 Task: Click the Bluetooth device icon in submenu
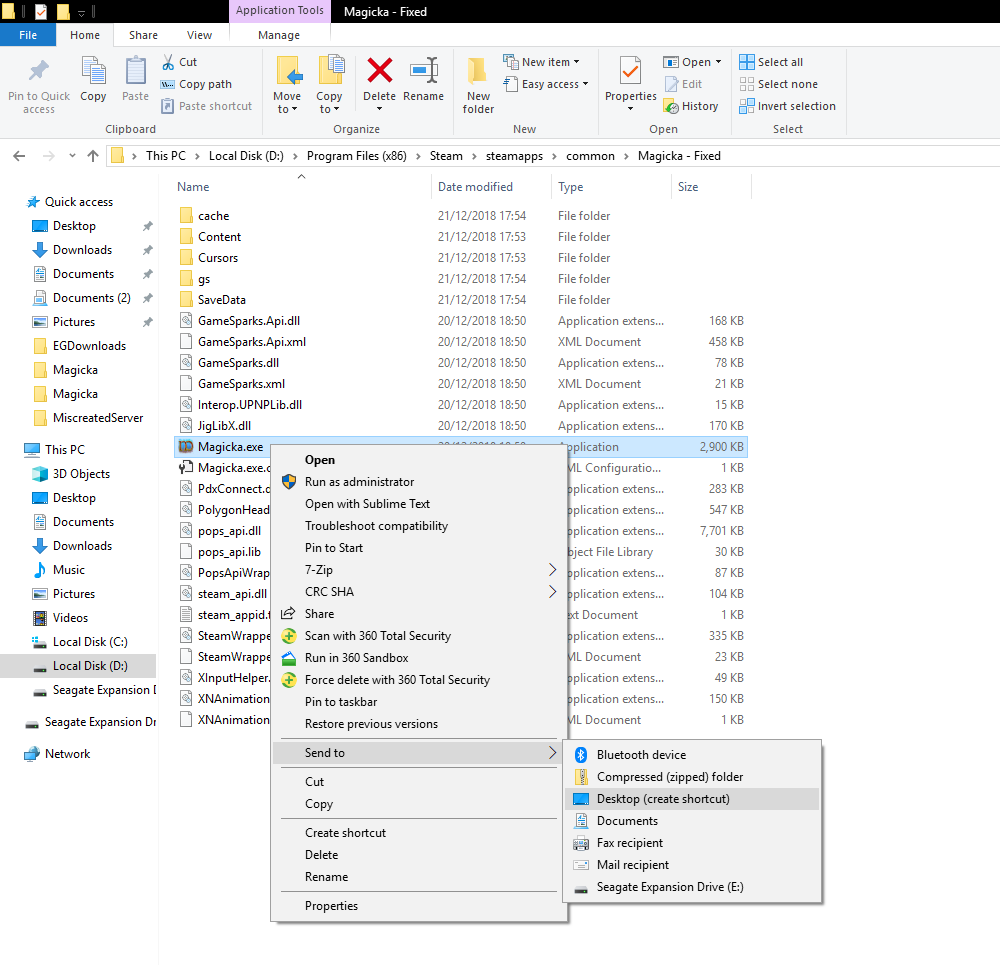581,755
